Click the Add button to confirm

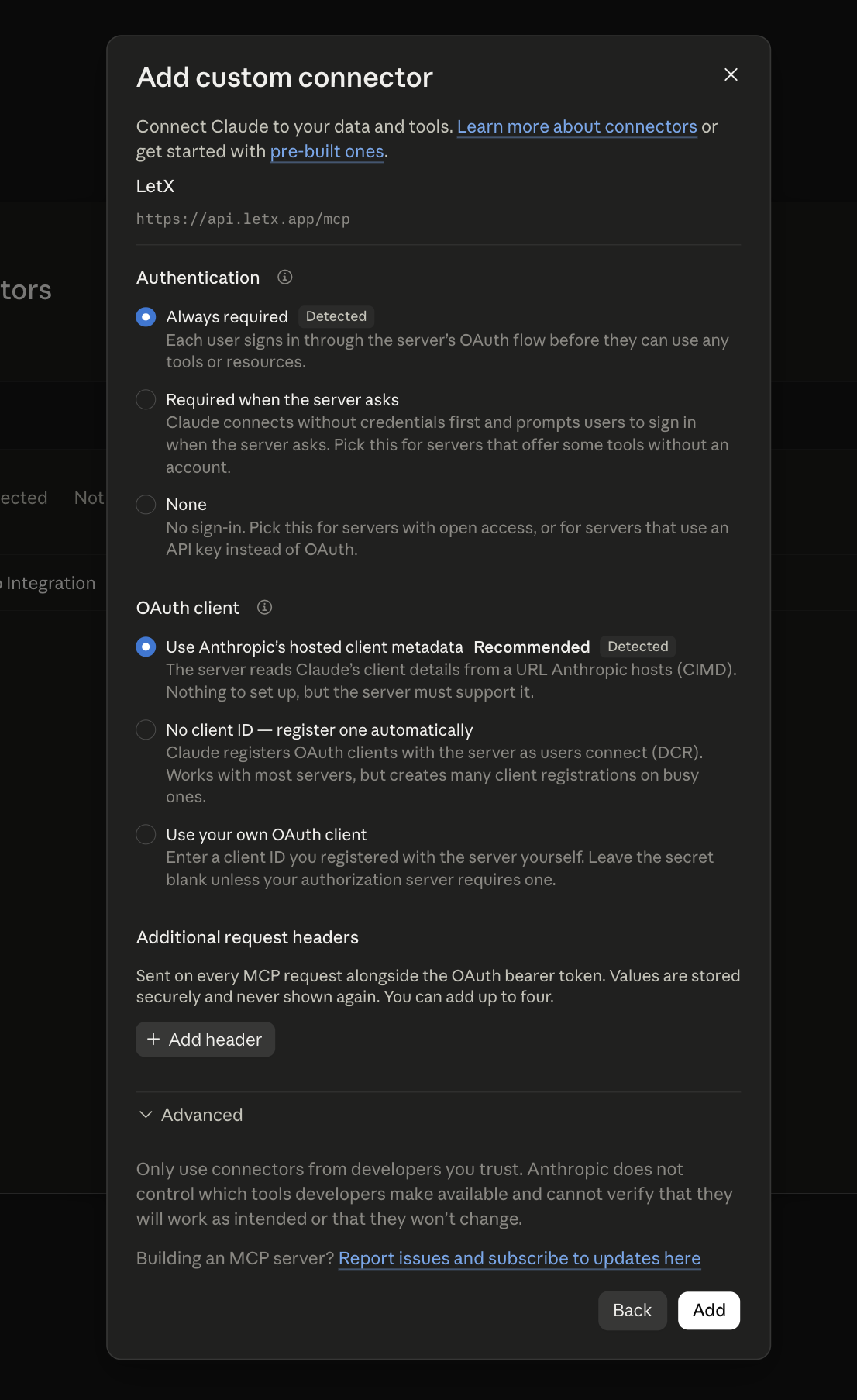point(709,1310)
